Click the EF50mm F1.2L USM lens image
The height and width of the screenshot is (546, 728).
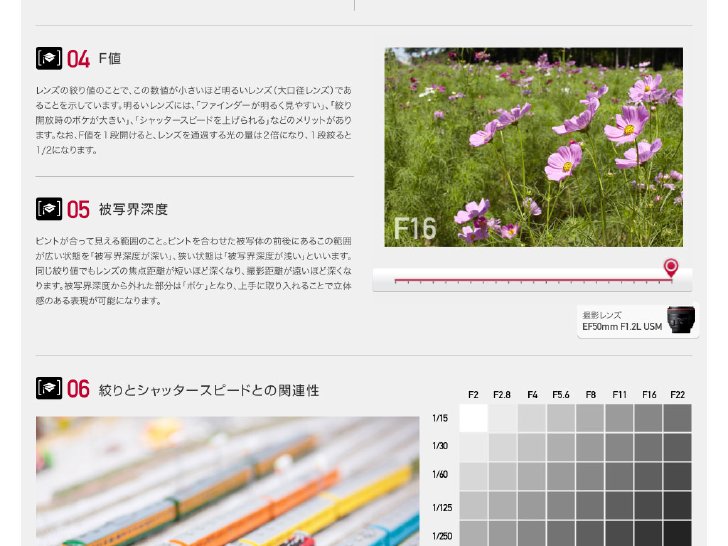coord(681,319)
